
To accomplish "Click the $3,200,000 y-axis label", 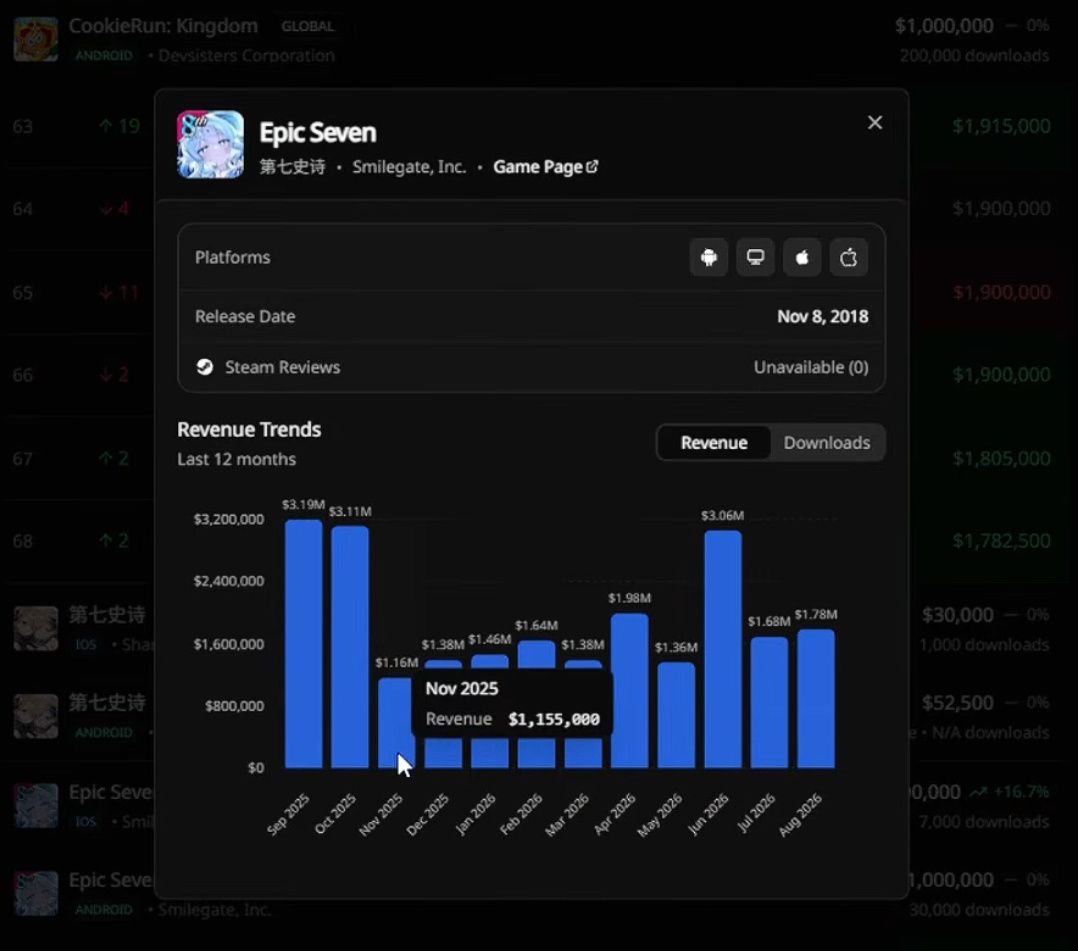I will point(228,519).
